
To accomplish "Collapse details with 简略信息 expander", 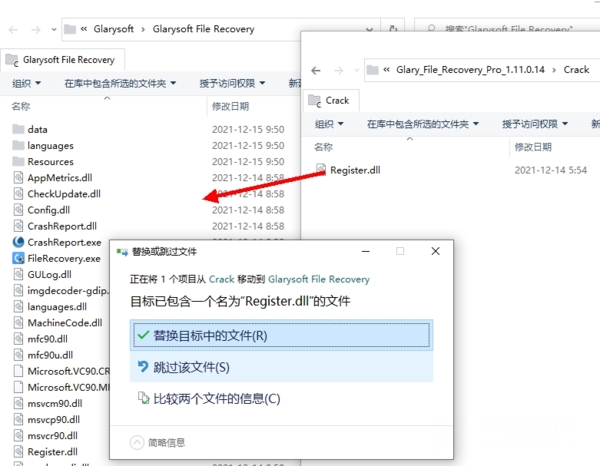I will (x=157, y=443).
